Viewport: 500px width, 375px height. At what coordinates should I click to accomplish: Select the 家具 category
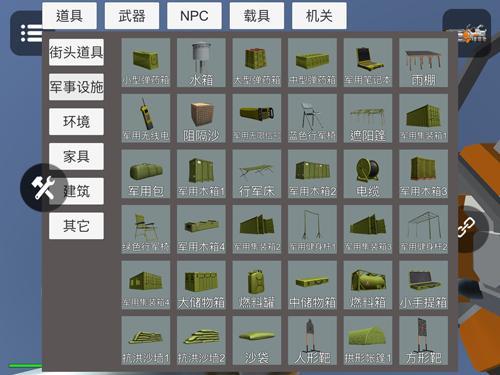pyautogui.click(x=76, y=156)
